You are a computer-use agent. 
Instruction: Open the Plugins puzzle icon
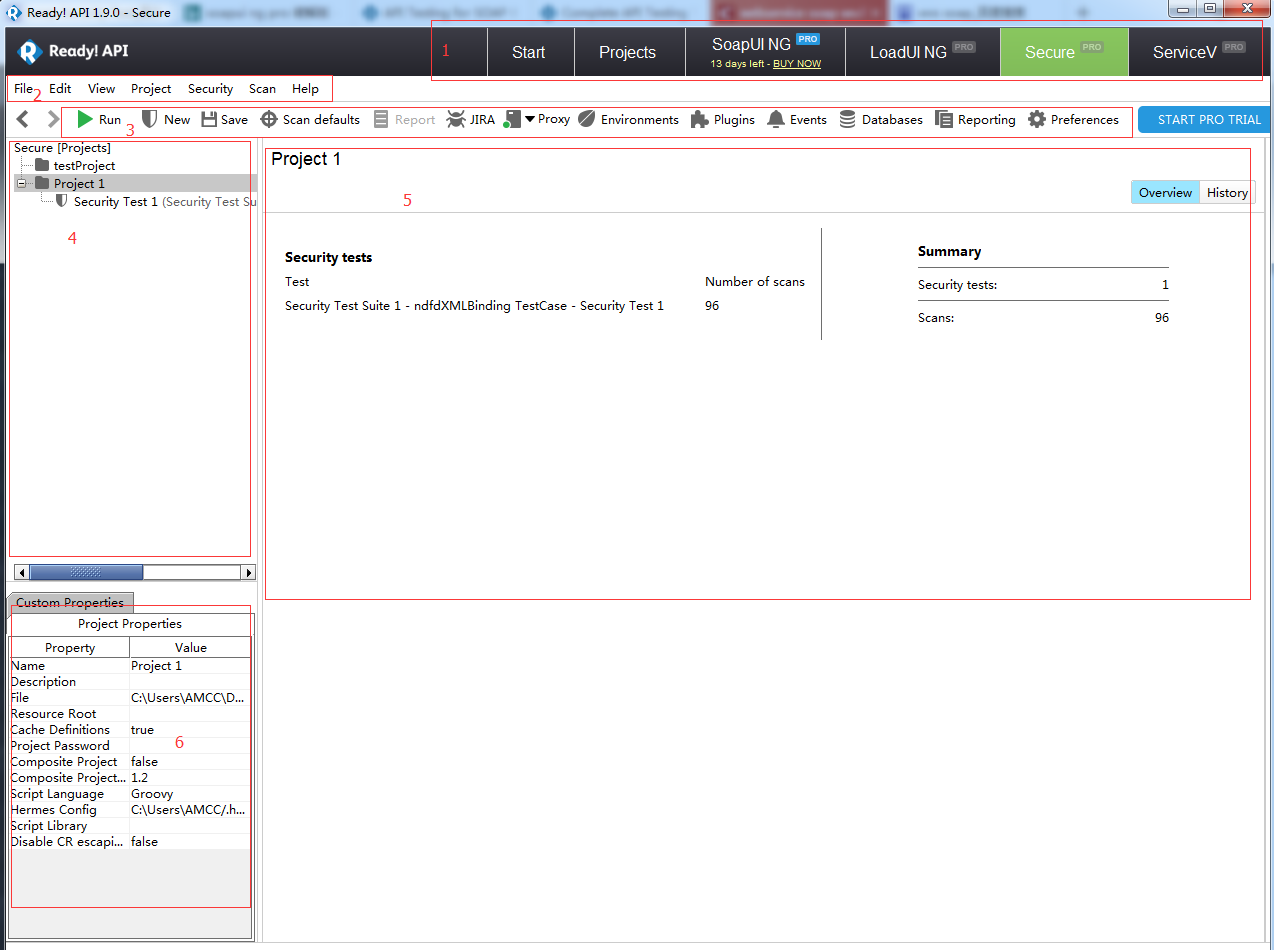700,119
